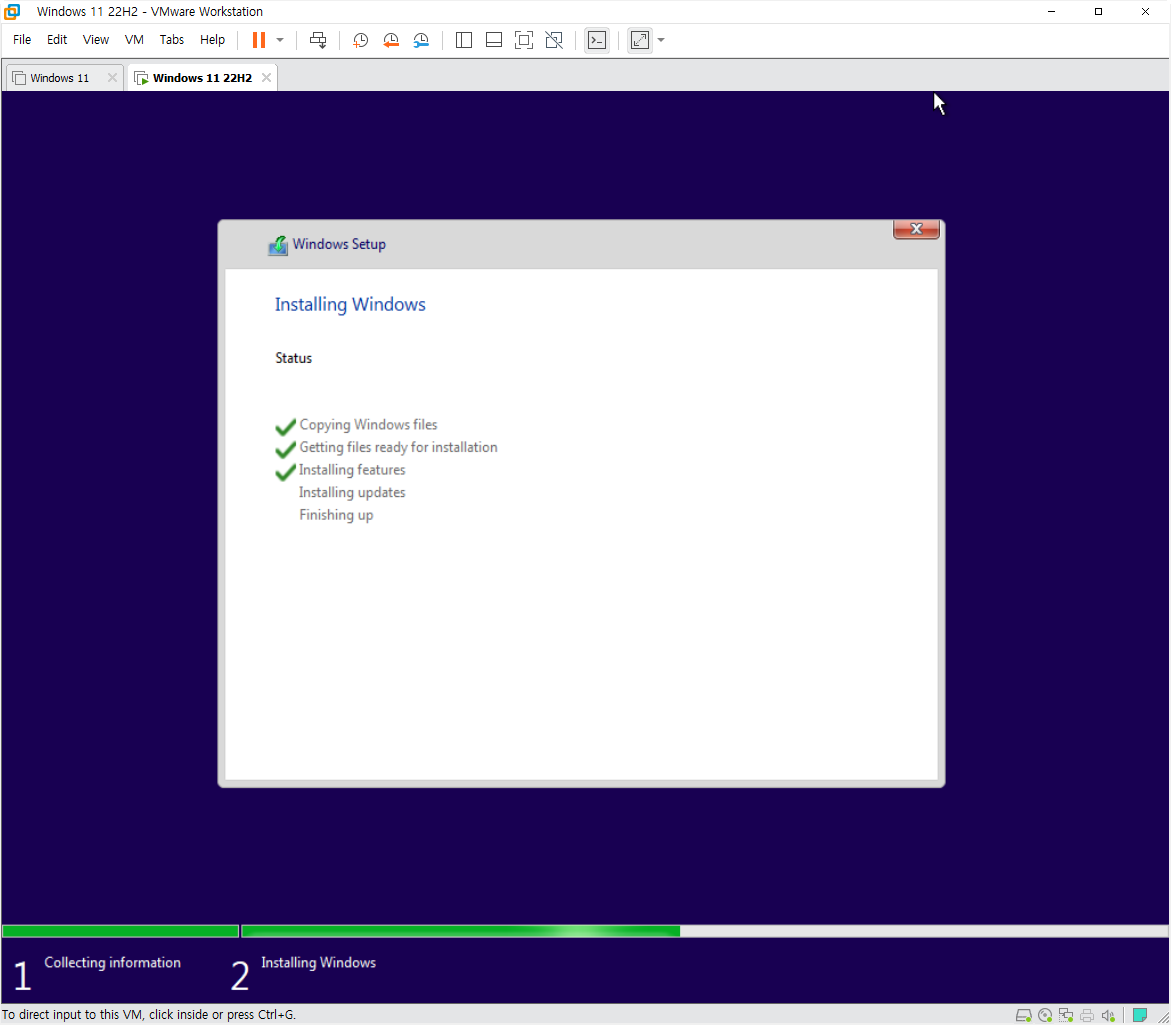Close the Windows 11 tab
The height and width of the screenshot is (1025, 1171).
pyautogui.click(x=112, y=78)
